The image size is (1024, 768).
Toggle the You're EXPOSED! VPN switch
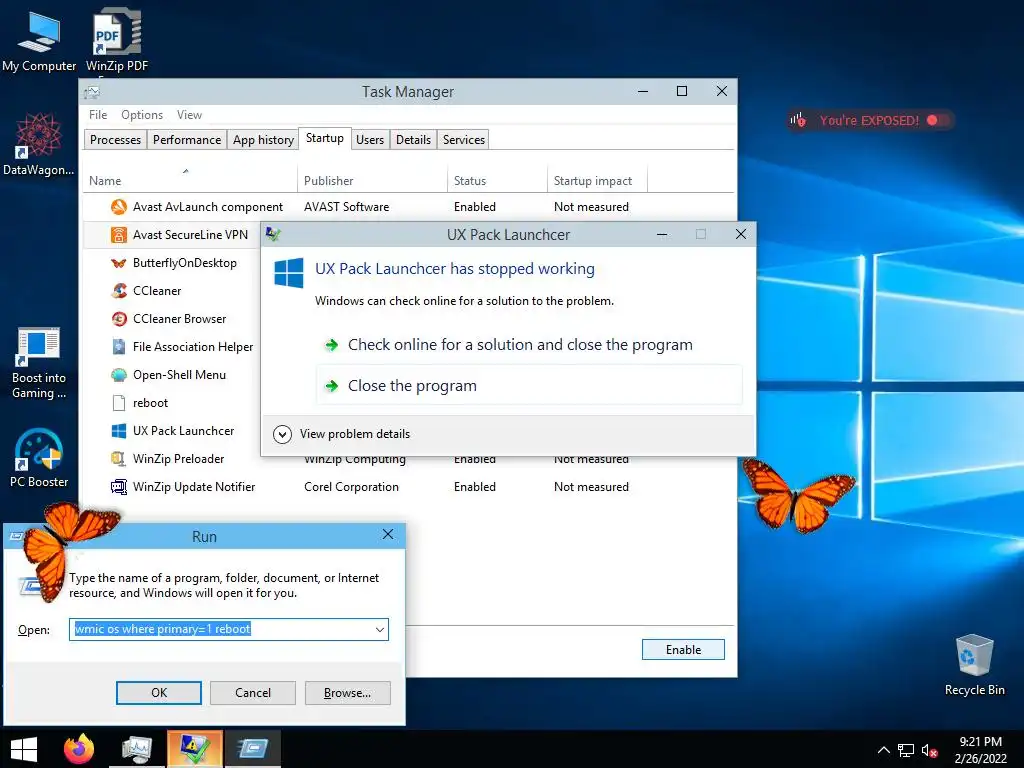[x=938, y=120]
